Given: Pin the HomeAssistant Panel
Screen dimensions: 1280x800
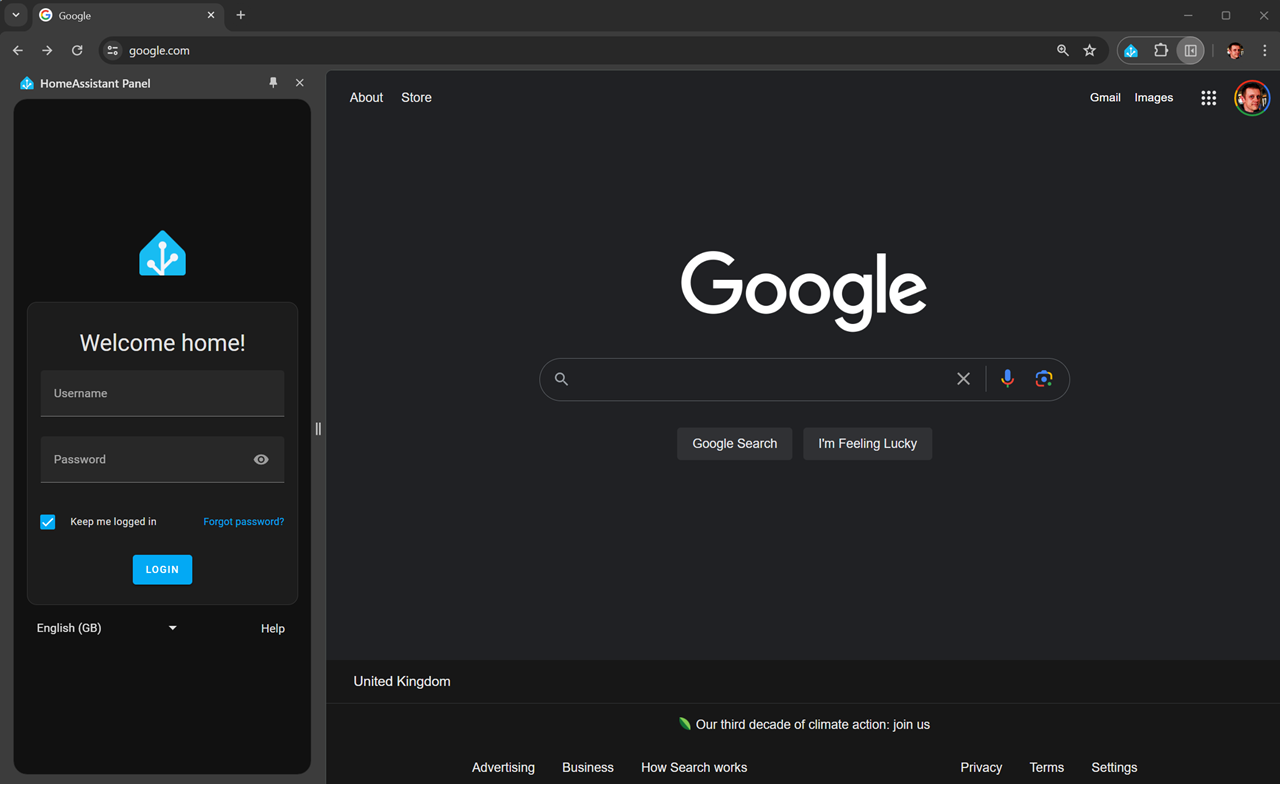Looking at the screenshot, I should click(272, 83).
